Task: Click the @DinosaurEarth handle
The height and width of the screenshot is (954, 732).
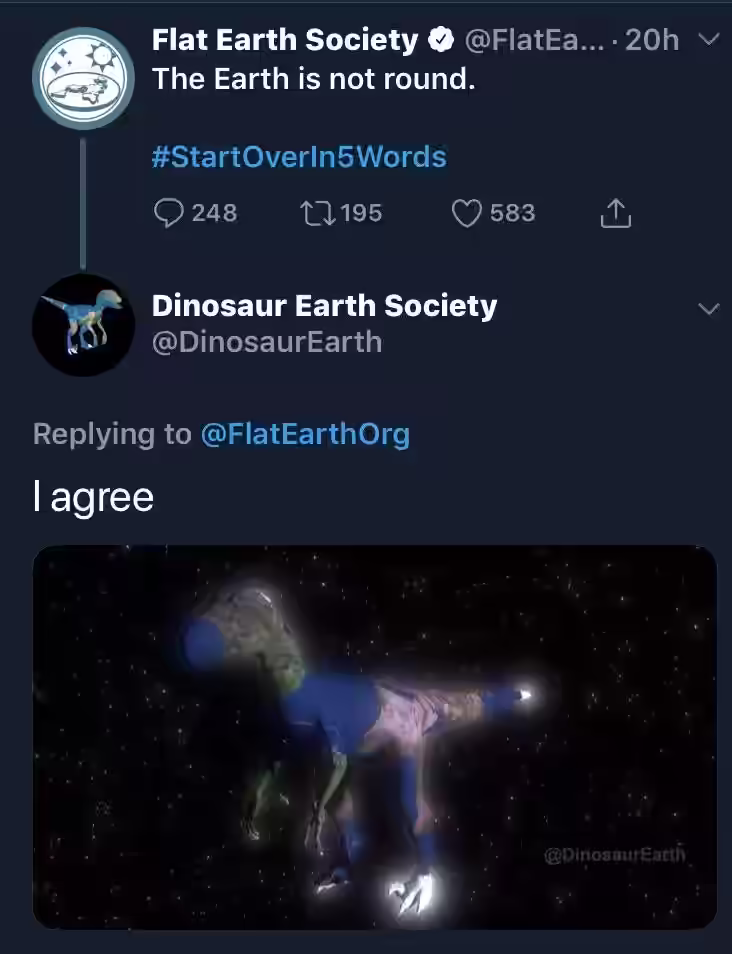Action: point(267,343)
